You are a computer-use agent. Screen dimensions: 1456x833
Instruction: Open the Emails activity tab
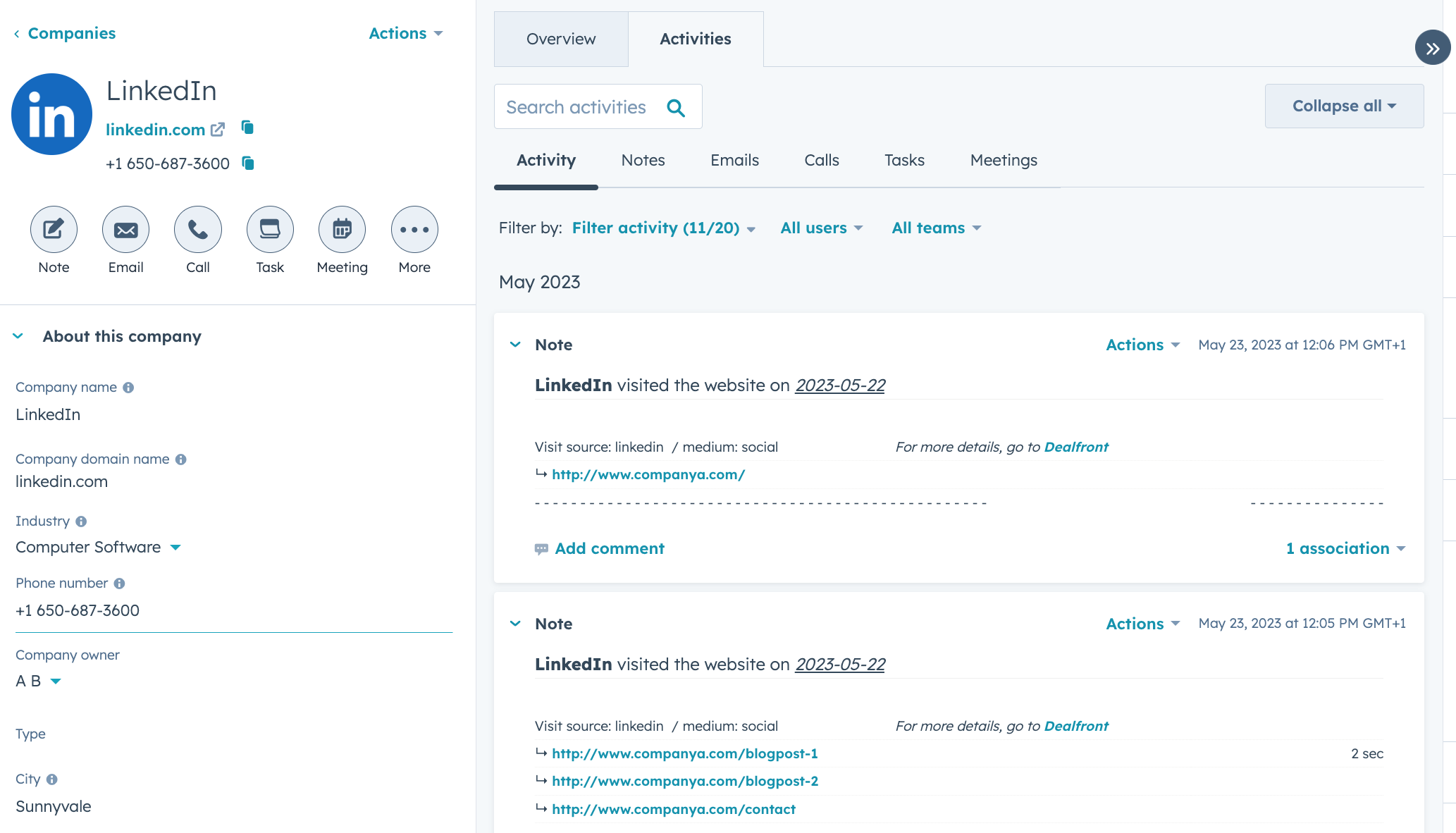[734, 160]
